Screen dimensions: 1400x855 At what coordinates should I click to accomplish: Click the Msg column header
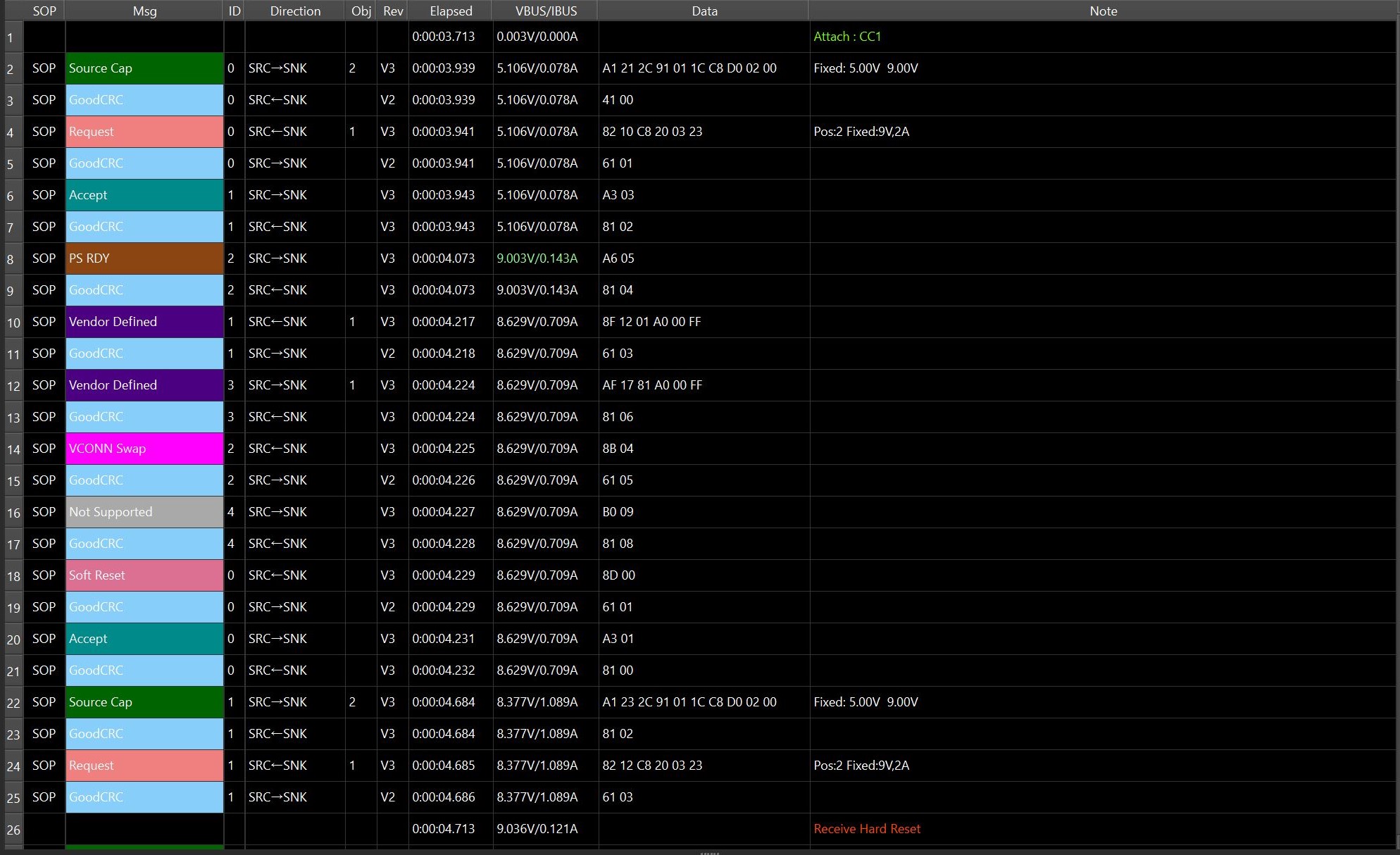coord(144,11)
